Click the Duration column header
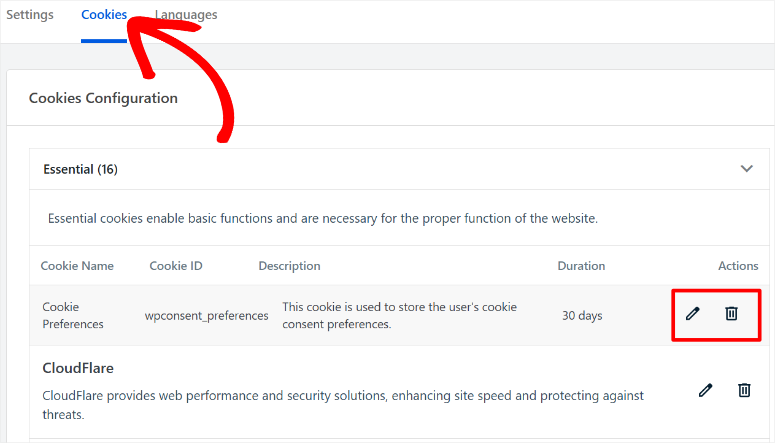 tap(581, 266)
